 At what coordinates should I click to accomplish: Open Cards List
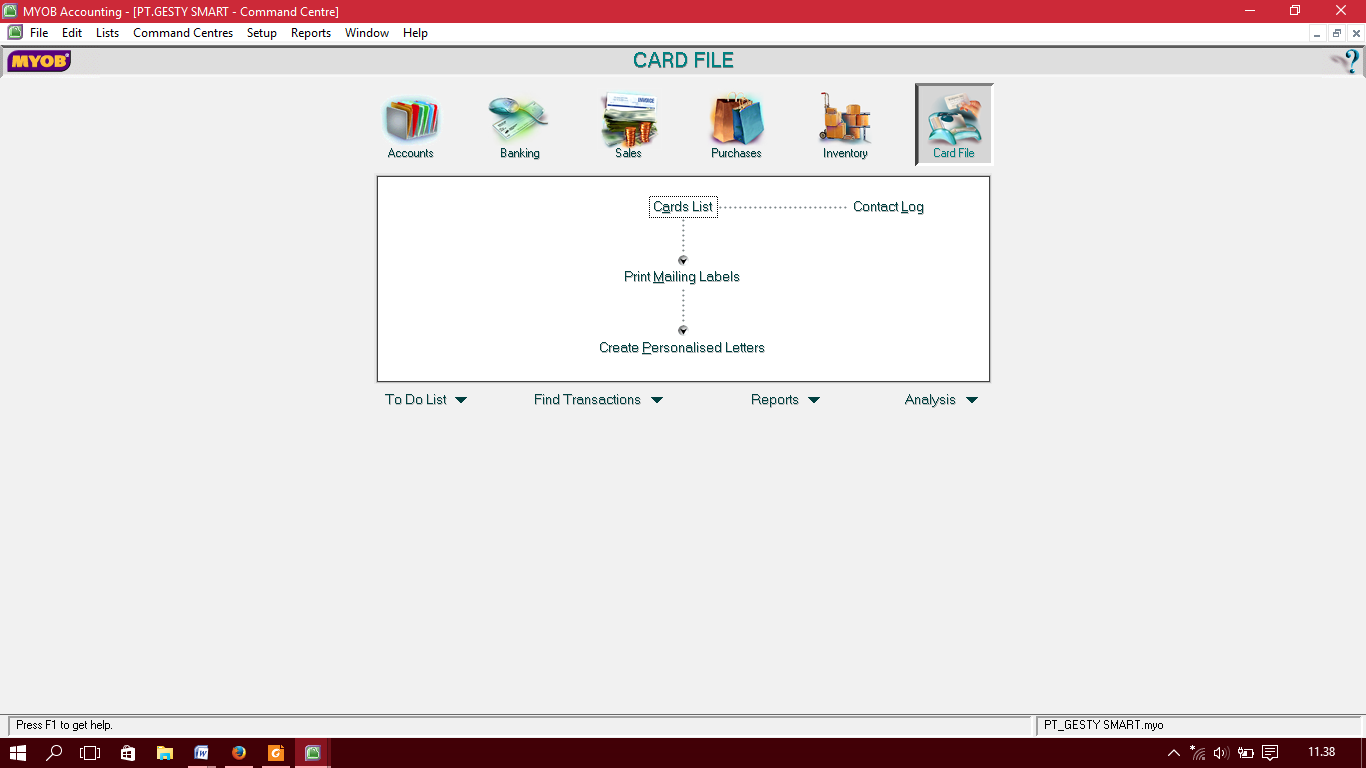click(683, 207)
